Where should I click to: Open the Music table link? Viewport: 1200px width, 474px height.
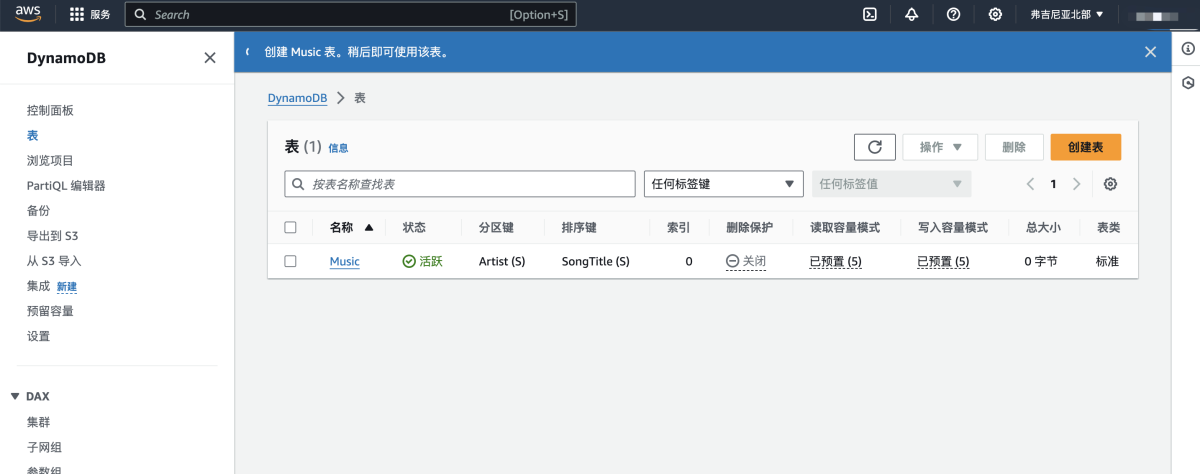coord(345,261)
